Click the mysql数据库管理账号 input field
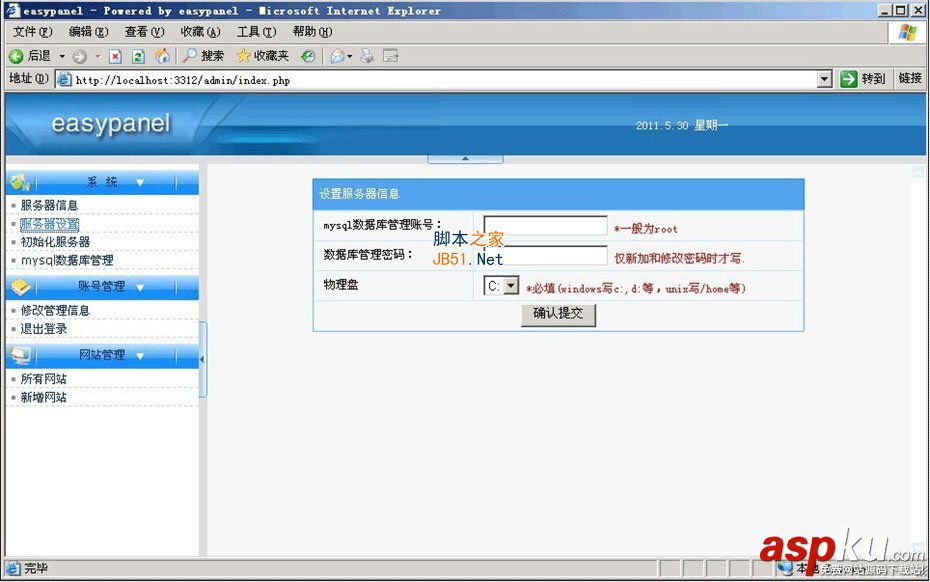 pyautogui.click(x=544, y=225)
